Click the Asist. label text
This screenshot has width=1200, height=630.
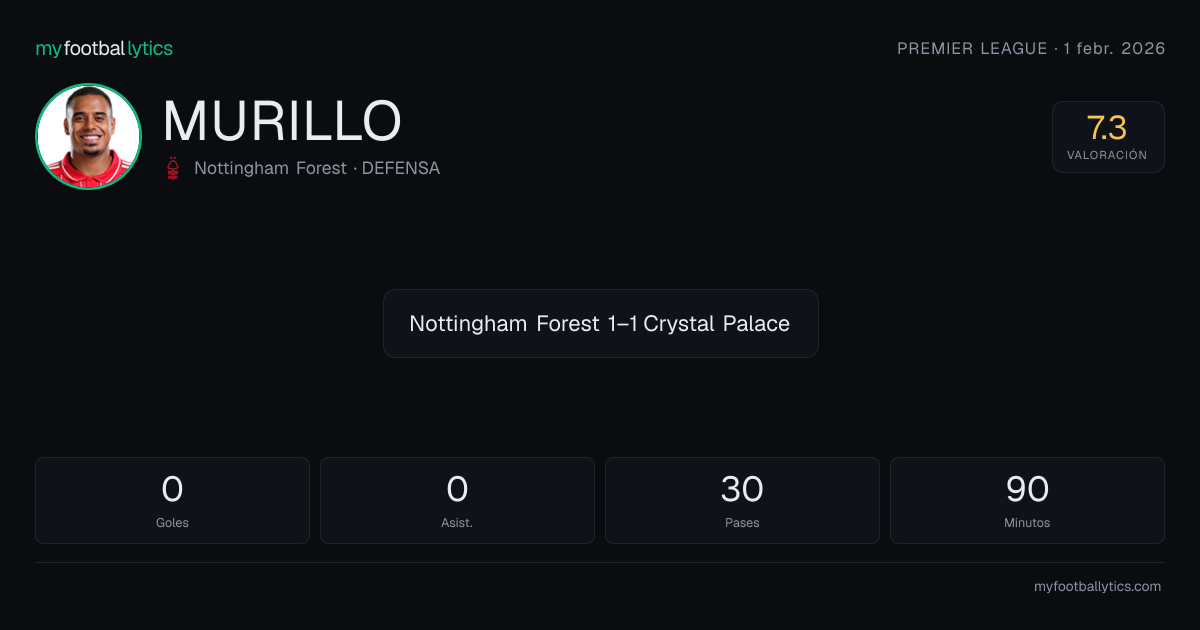coord(457,522)
